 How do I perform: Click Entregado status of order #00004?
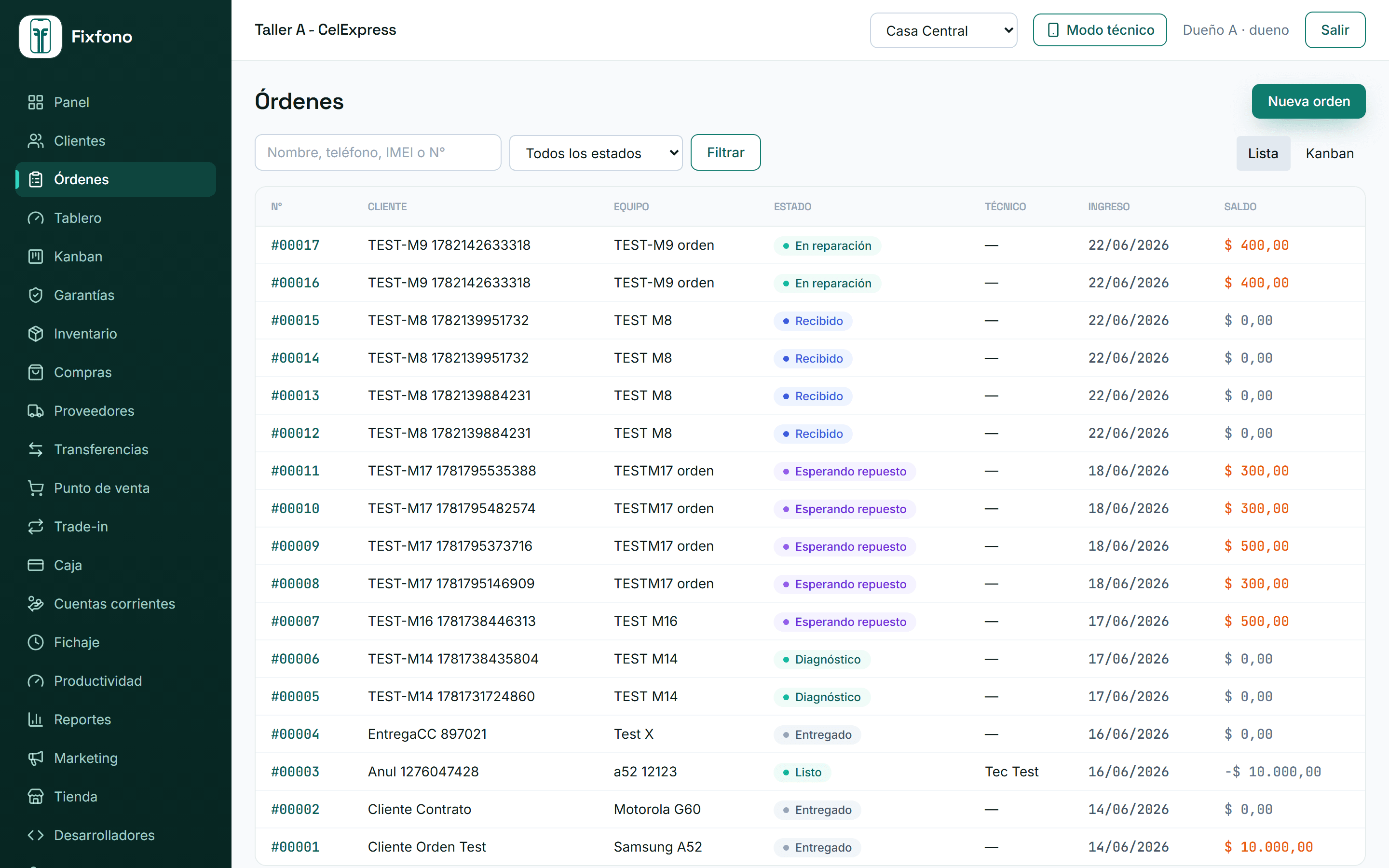[x=817, y=735]
